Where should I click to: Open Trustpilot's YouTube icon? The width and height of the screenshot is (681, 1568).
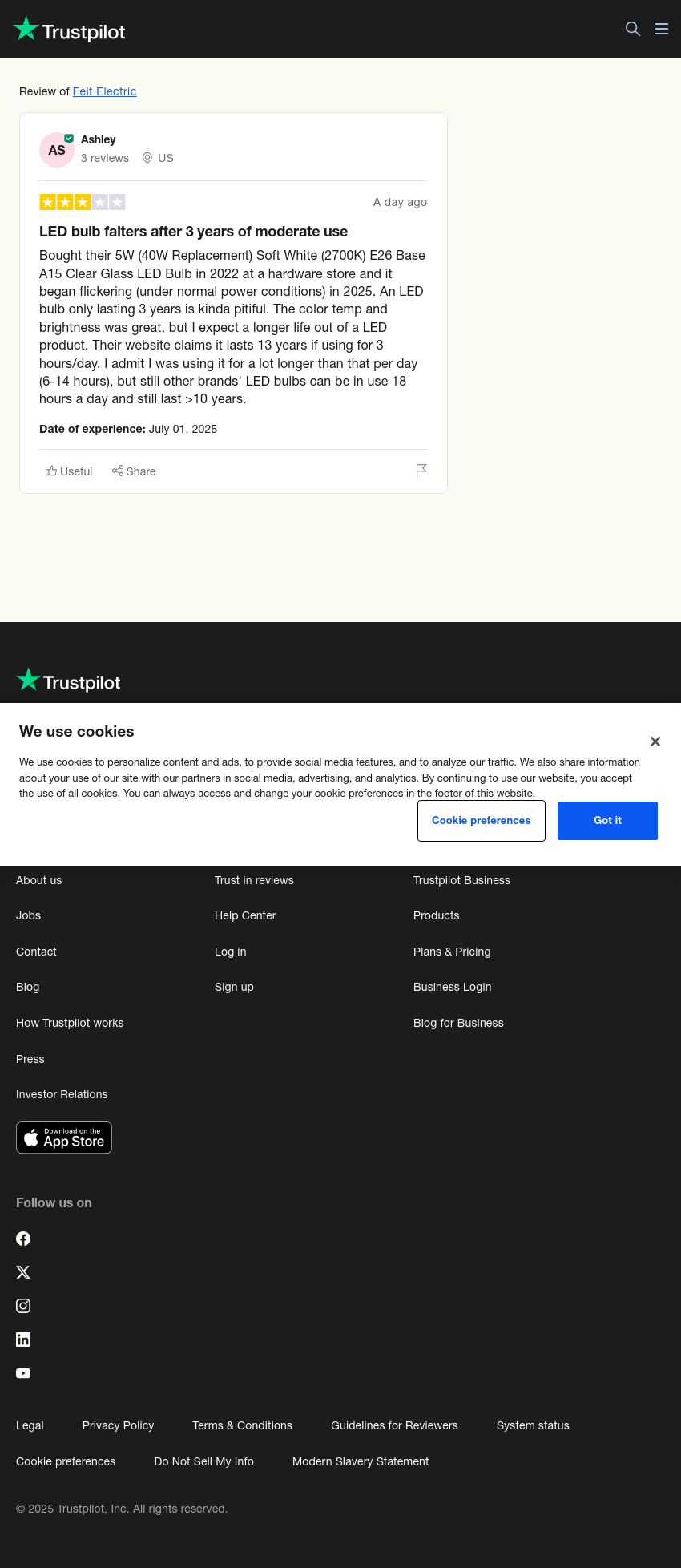click(23, 1373)
